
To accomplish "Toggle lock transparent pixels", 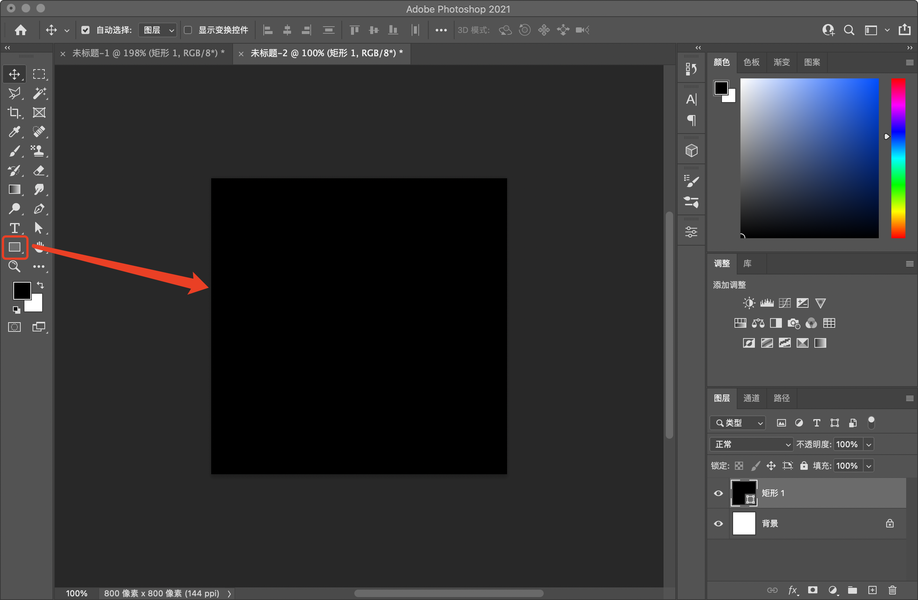I will click(x=739, y=466).
